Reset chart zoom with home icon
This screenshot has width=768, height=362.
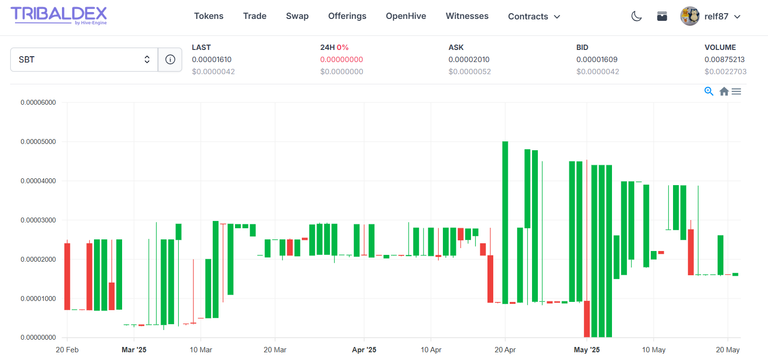(x=723, y=91)
